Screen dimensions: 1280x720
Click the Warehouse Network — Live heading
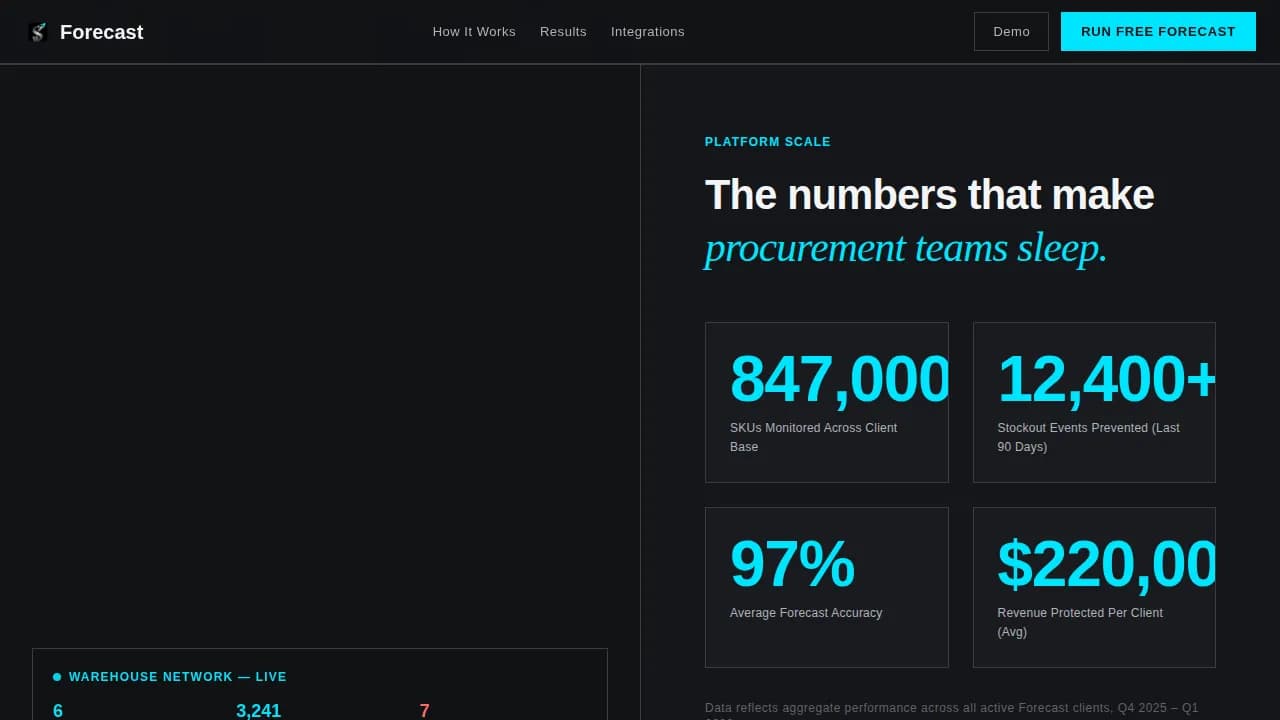(x=178, y=677)
